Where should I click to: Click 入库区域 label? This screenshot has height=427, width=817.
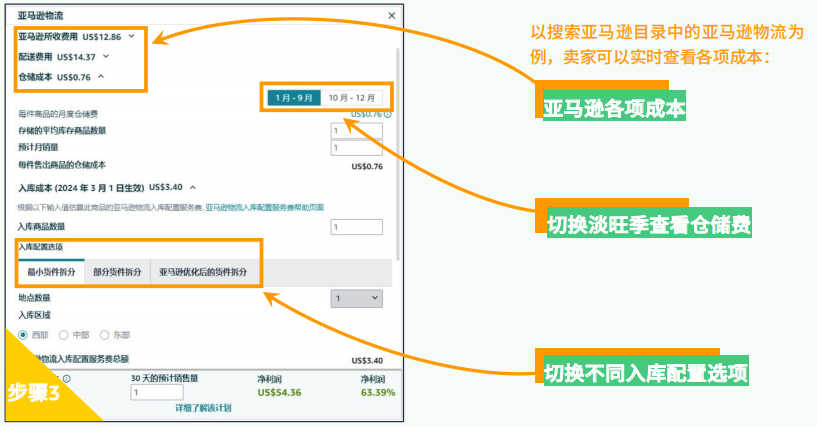pos(34,315)
